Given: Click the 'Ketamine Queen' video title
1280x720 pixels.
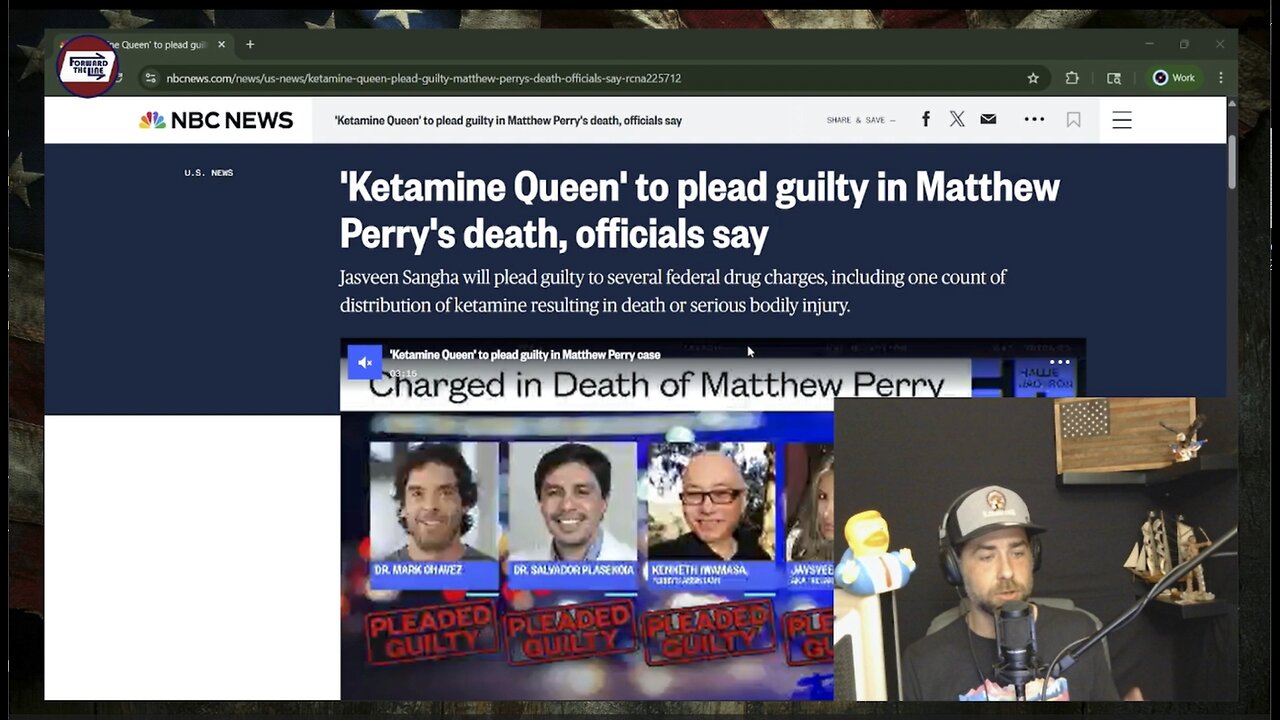Looking at the screenshot, I should (525, 354).
